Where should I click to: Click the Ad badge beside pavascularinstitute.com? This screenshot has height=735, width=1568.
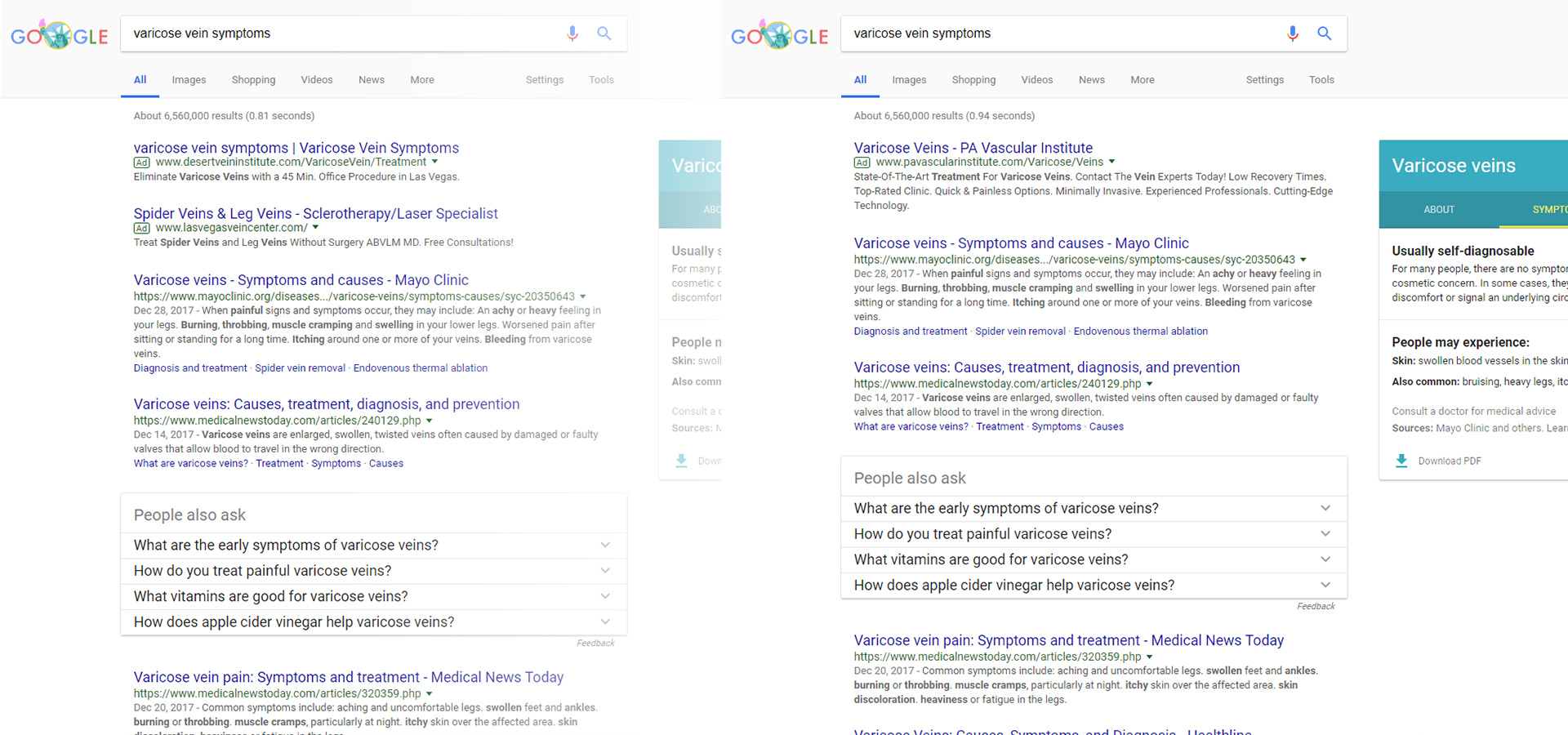(x=862, y=163)
